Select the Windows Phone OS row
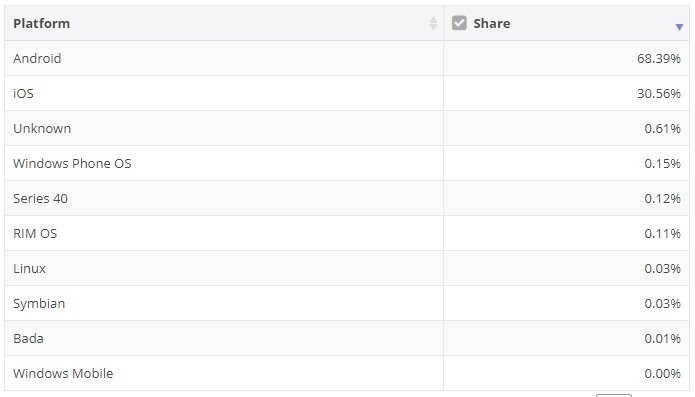 tap(347, 163)
